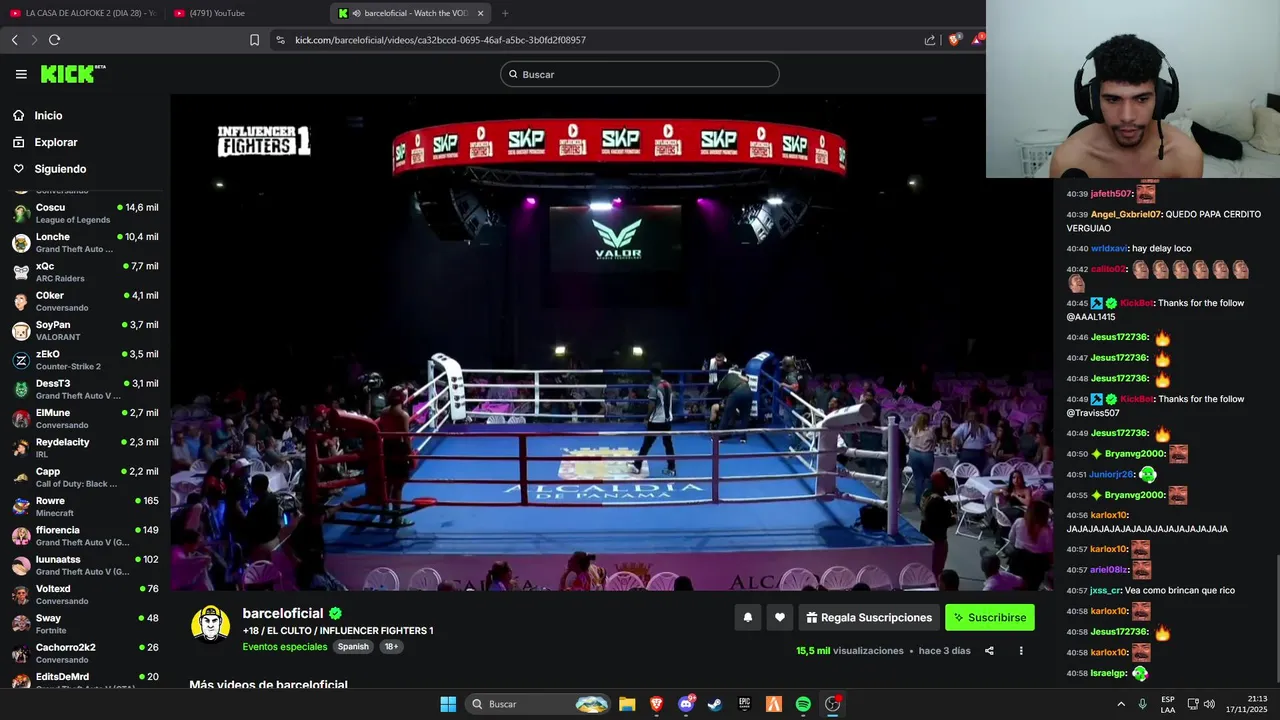Click Angel_Gxbriel07 username in chat
This screenshot has width=1280, height=720.
pos(1126,214)
